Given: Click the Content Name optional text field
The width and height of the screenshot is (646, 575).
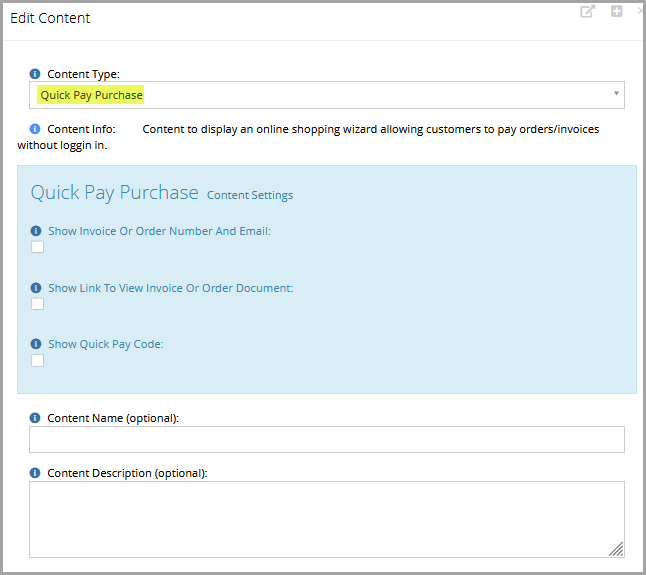Looking at the screenshot, I should click(x=327, y=439).
